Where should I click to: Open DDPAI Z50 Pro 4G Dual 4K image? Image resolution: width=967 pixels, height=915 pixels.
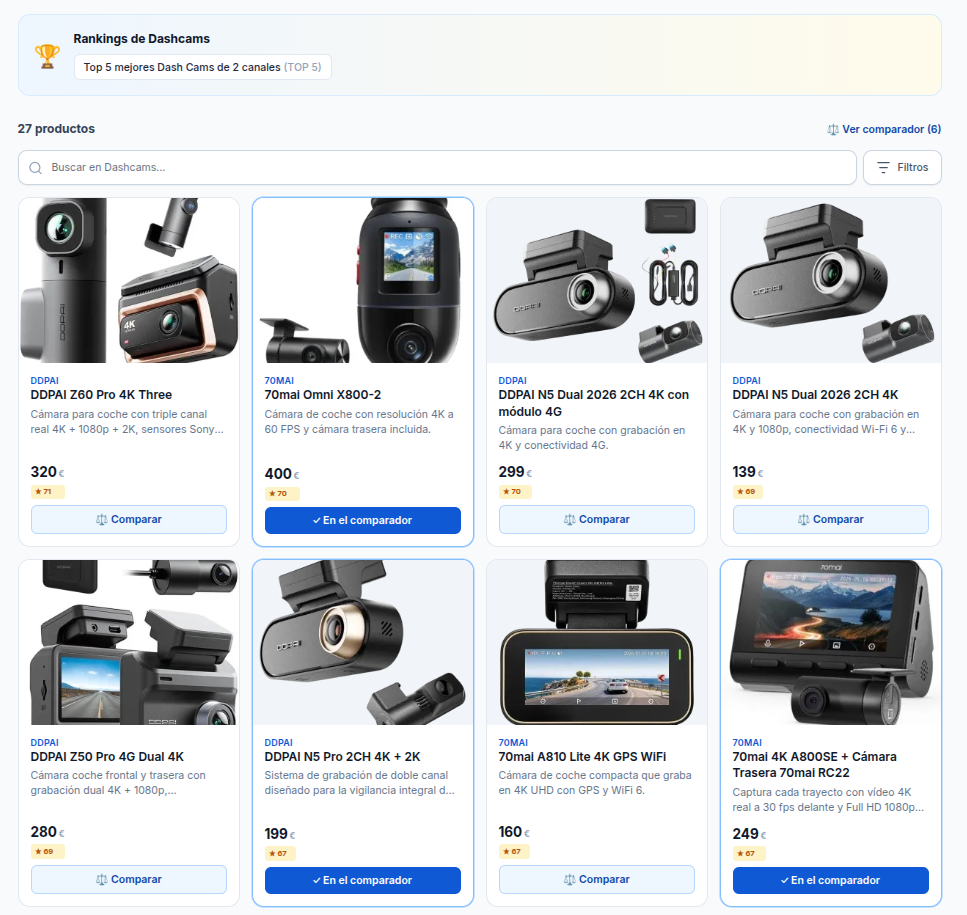pos(129,642)
